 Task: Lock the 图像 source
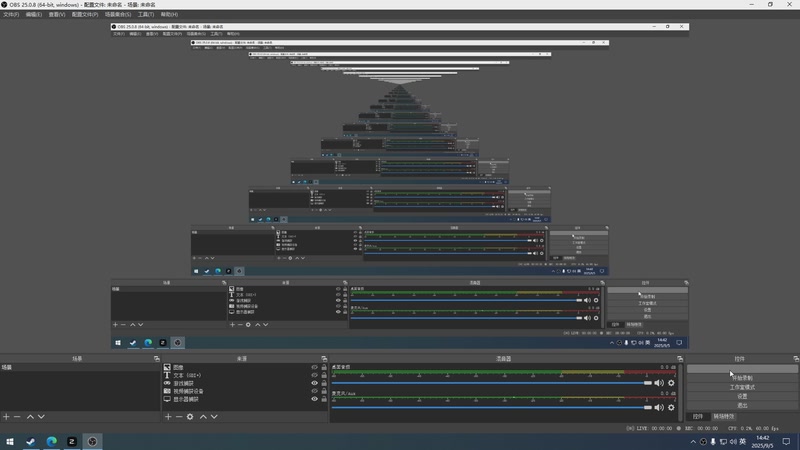pyautogui.click(x=323, y=367)
